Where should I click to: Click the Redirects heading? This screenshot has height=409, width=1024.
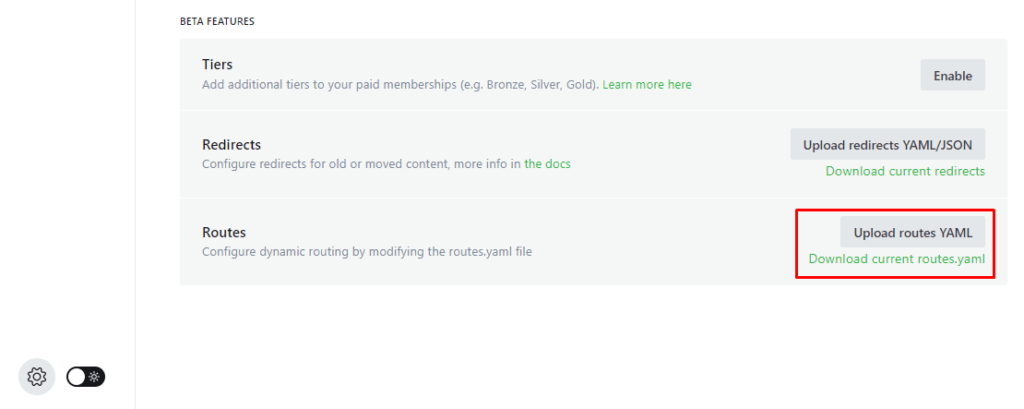tap(231, 145)
